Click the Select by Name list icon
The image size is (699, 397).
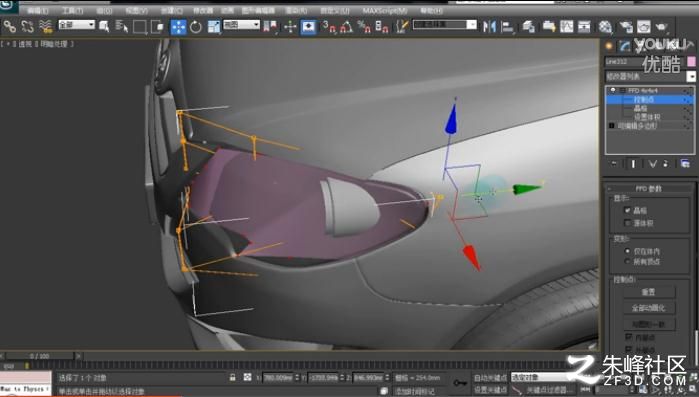click(x=122, y=27)
